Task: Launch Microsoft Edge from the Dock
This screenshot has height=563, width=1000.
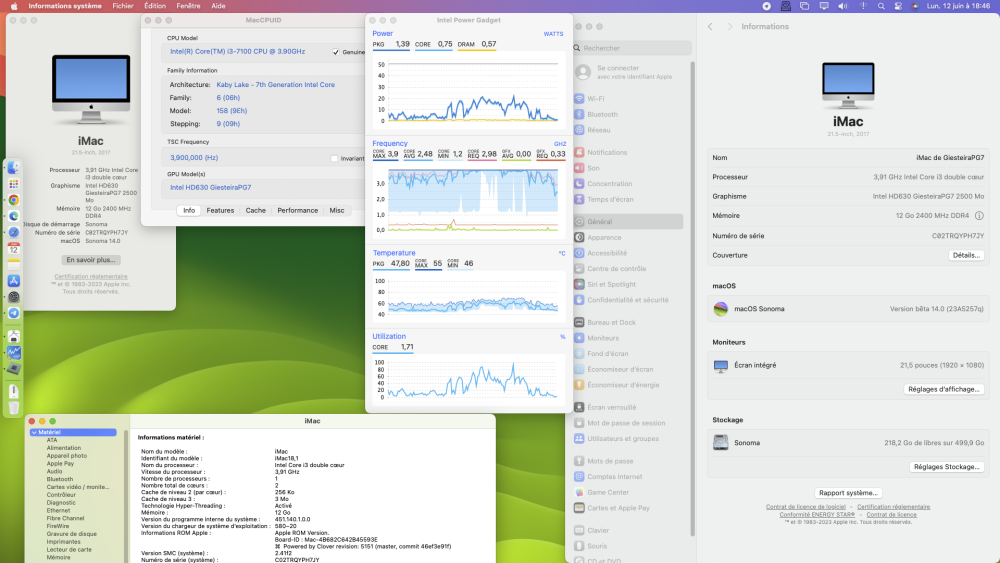Action: pos(13,216)
